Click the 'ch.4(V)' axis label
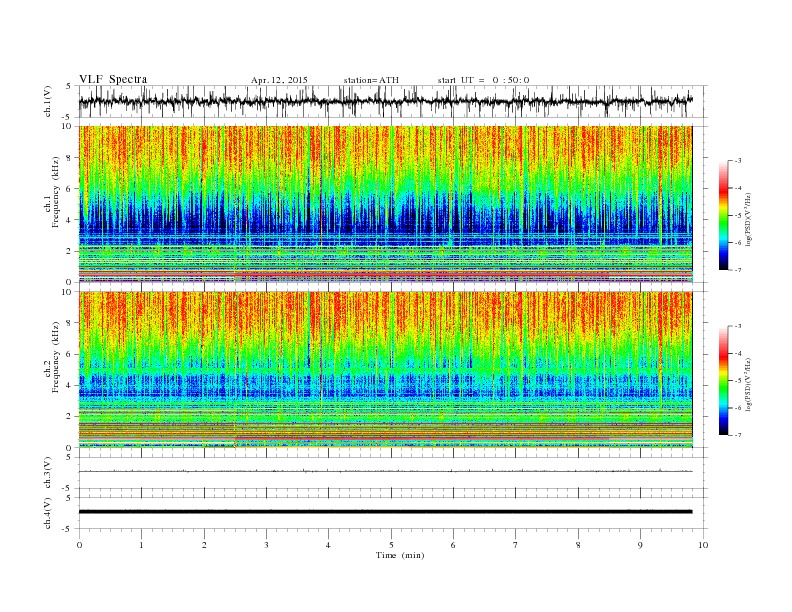 [x=48, y=513]
